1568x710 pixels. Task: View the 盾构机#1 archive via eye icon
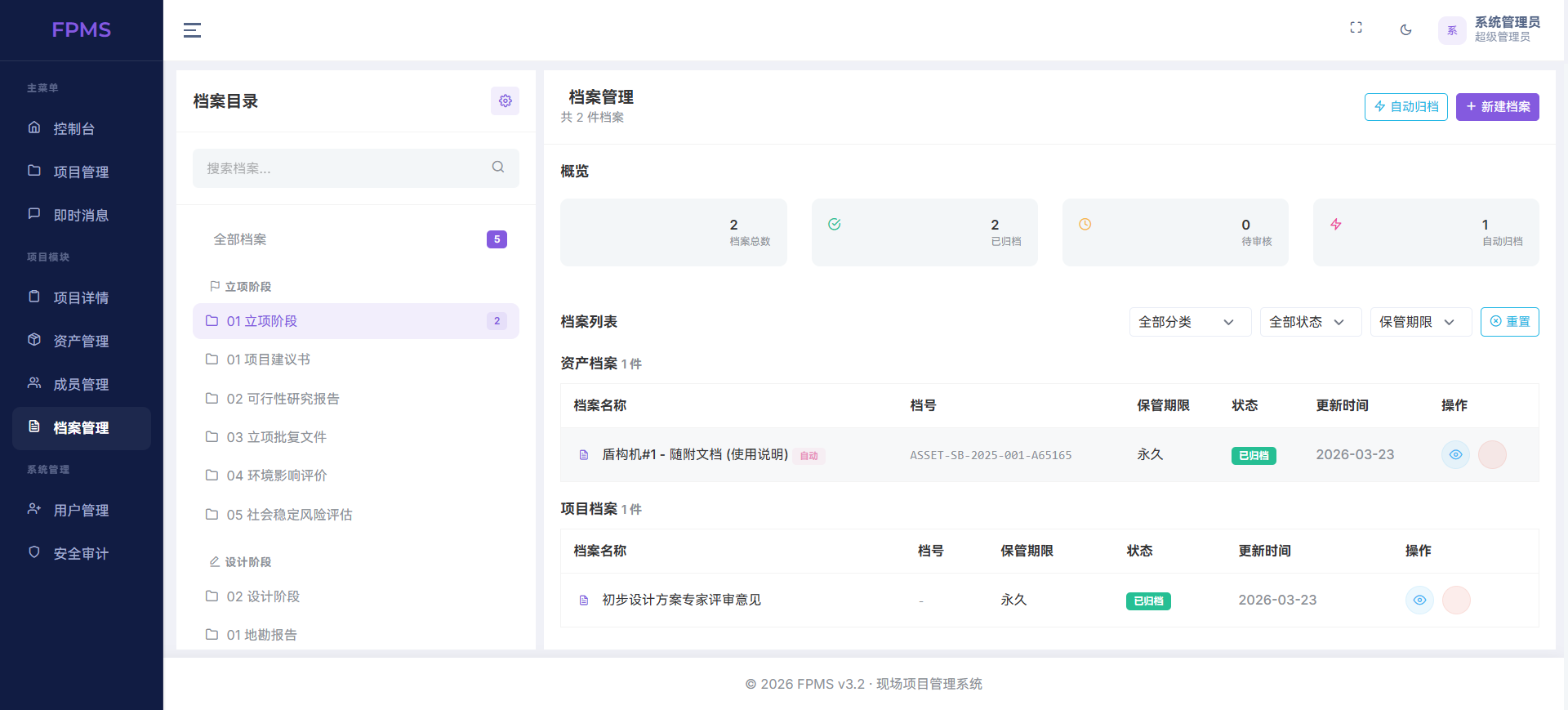[1455, 455]
